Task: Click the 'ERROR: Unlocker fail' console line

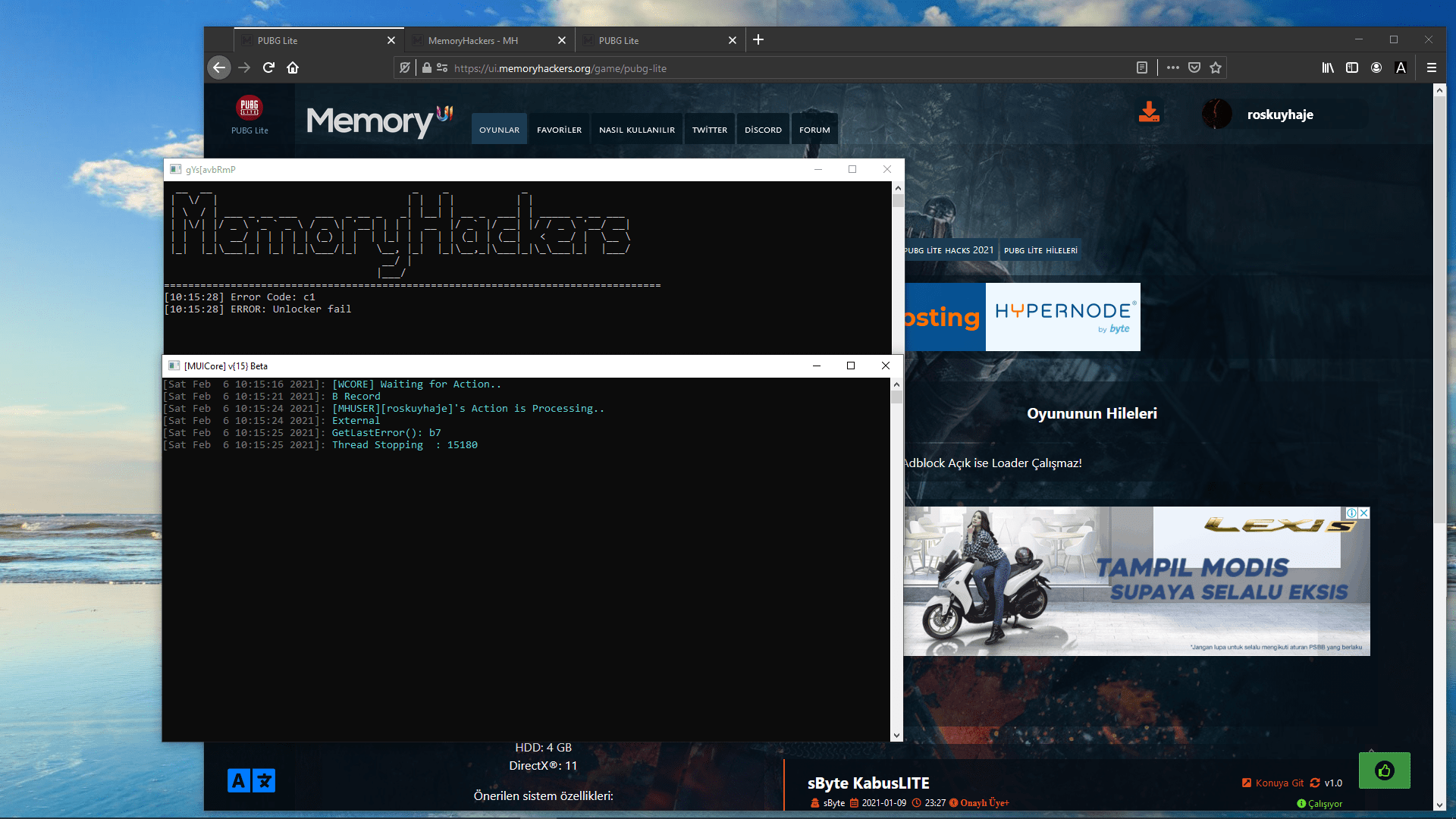Action: coord(258,309)
